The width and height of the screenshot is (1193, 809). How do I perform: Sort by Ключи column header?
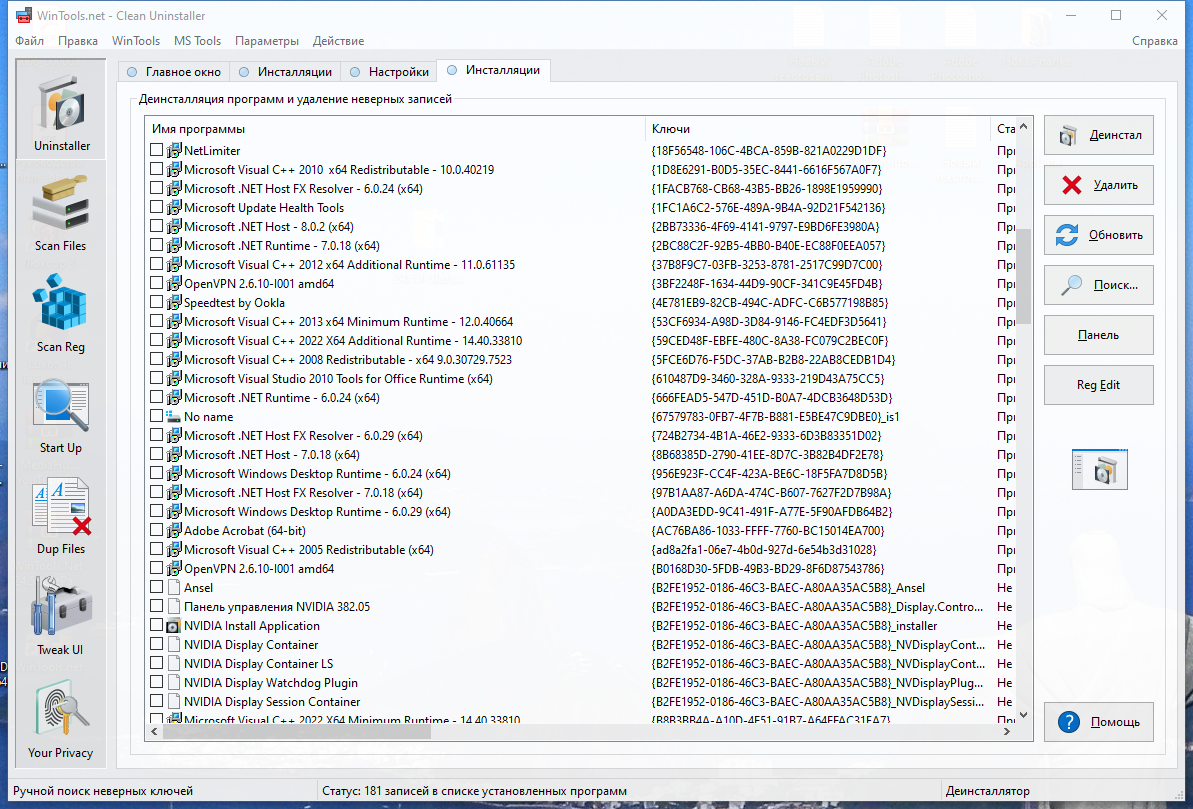(x=818, y=129)
